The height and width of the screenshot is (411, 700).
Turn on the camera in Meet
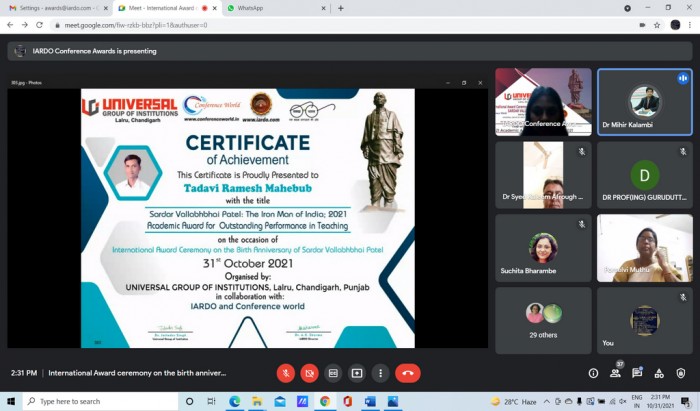pyautogui.click(x=309, y=373)
